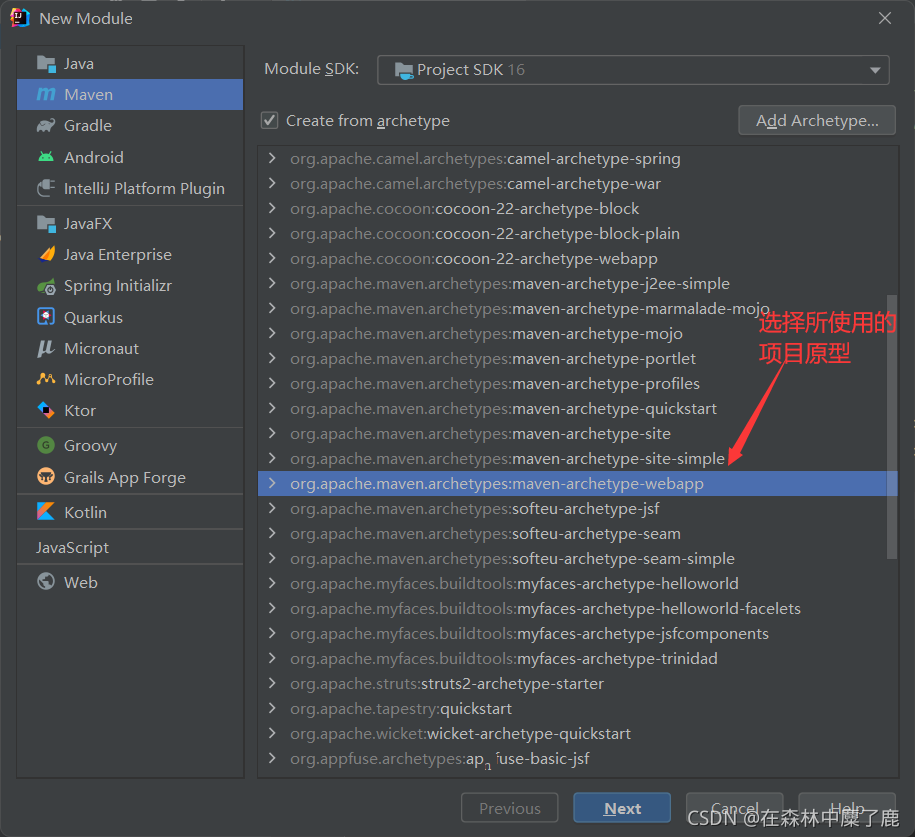
Task: Select myfaces-archetype-helloworld row
Action: (578, 584)
